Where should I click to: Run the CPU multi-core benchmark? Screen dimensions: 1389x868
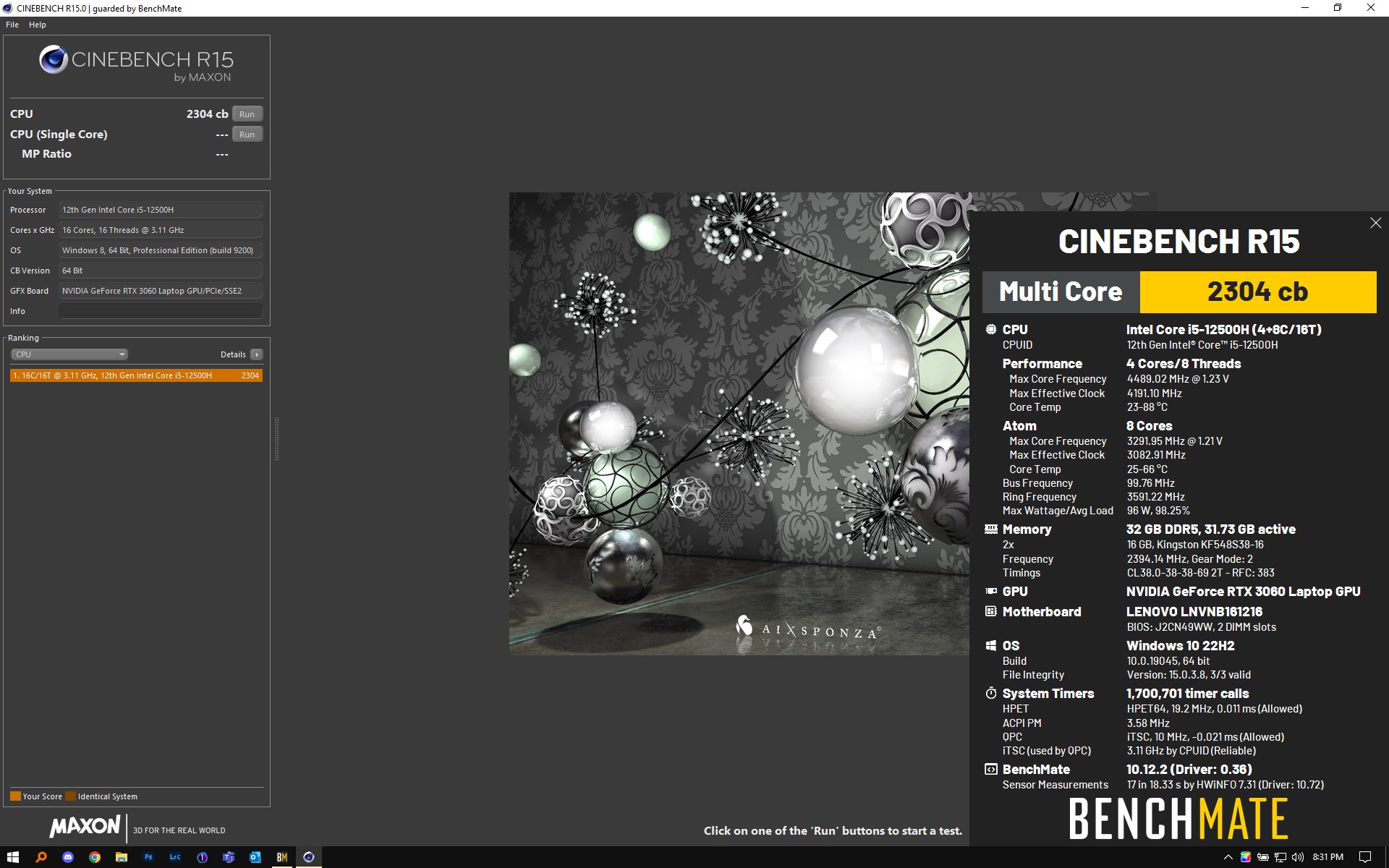(247, 114)
